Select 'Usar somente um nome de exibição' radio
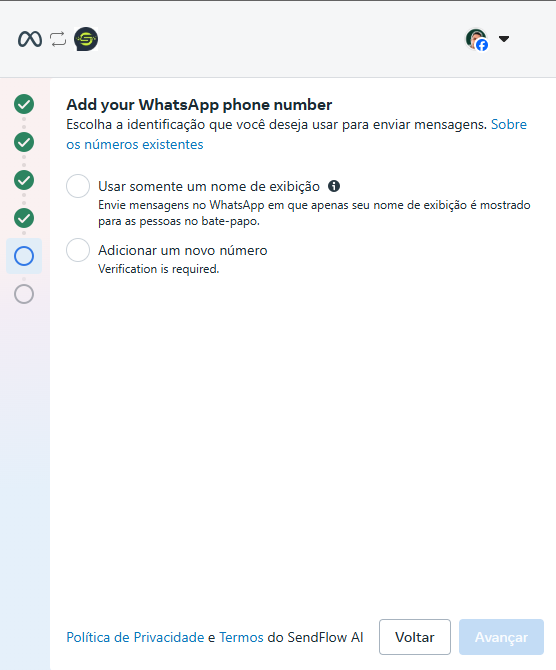Viewport: 556px width, 670px height. [x=78, y=186]
